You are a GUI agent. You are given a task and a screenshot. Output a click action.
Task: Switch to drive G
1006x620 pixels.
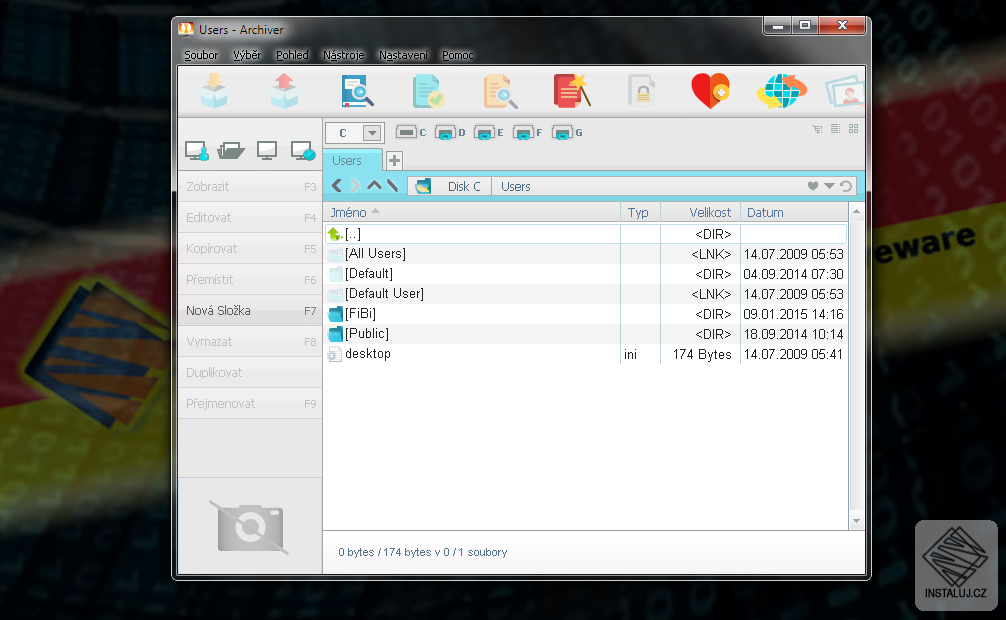567,133
